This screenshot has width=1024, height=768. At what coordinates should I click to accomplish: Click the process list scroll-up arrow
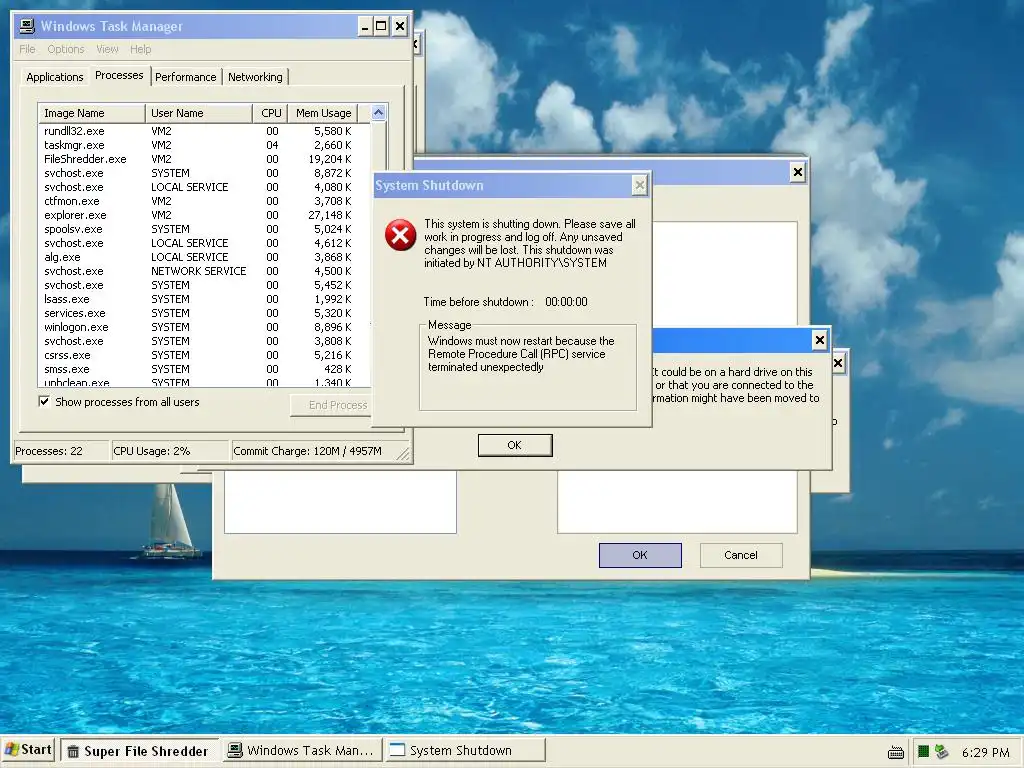tap(378, 113)
